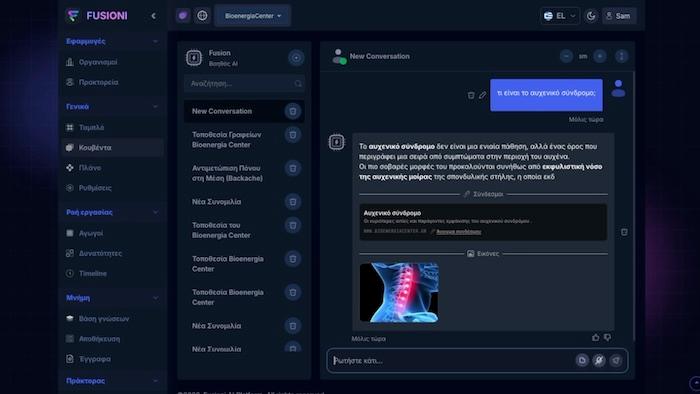Click the purple chat icon in top bar

183,16
